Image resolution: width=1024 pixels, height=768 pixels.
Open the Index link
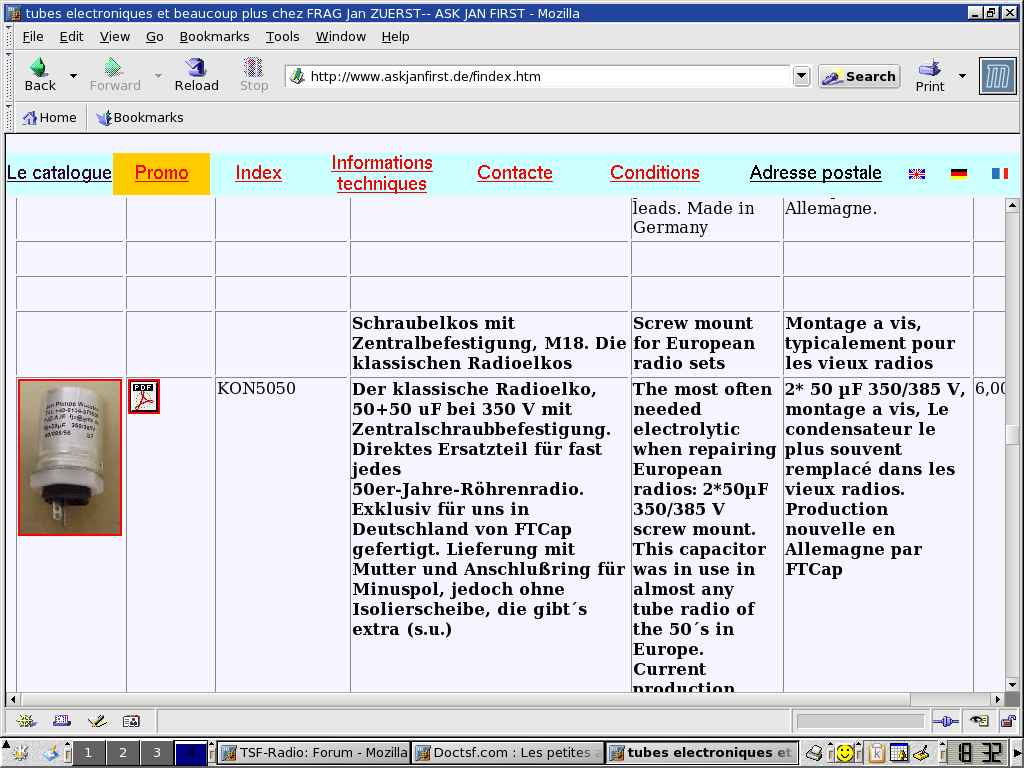pos(259,173)
